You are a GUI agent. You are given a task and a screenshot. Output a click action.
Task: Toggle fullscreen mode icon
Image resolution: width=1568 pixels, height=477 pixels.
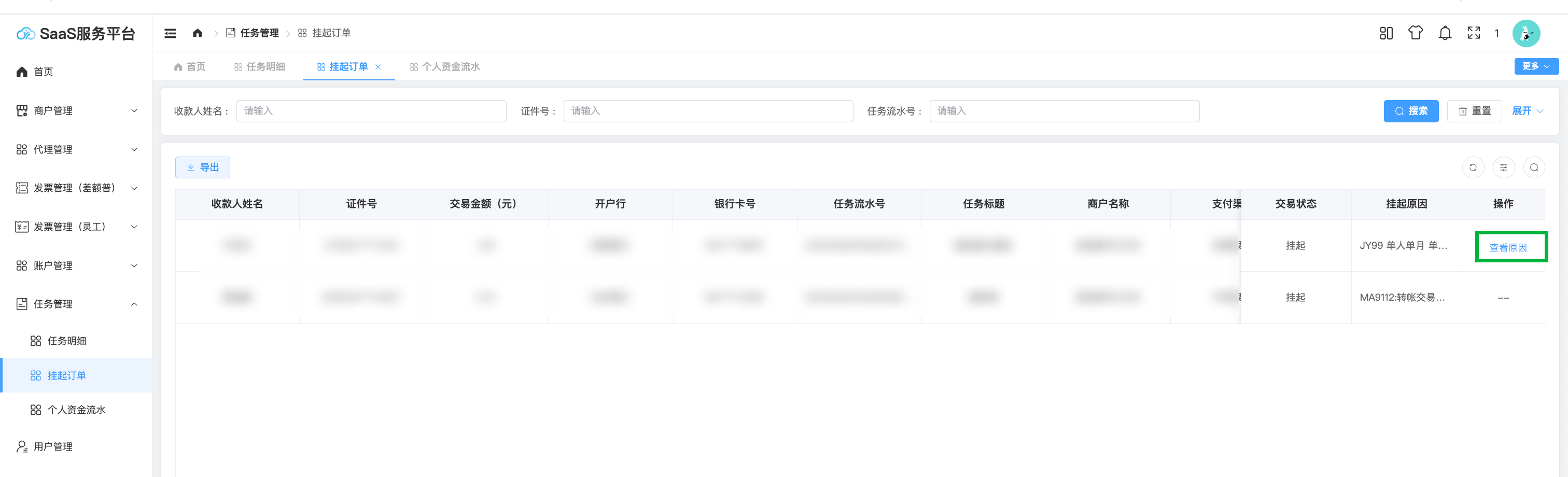point(1474,33)
